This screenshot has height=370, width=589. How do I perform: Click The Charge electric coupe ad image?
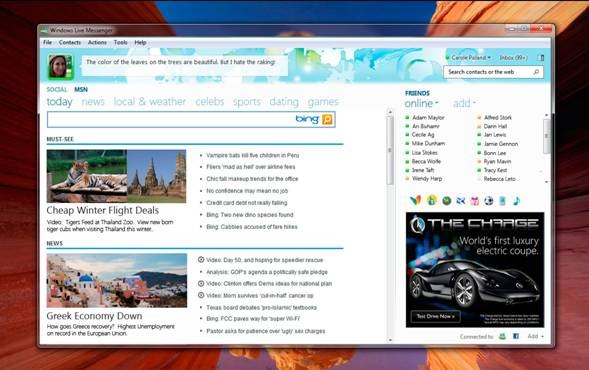pyautogui.click(x=475, y=270)
